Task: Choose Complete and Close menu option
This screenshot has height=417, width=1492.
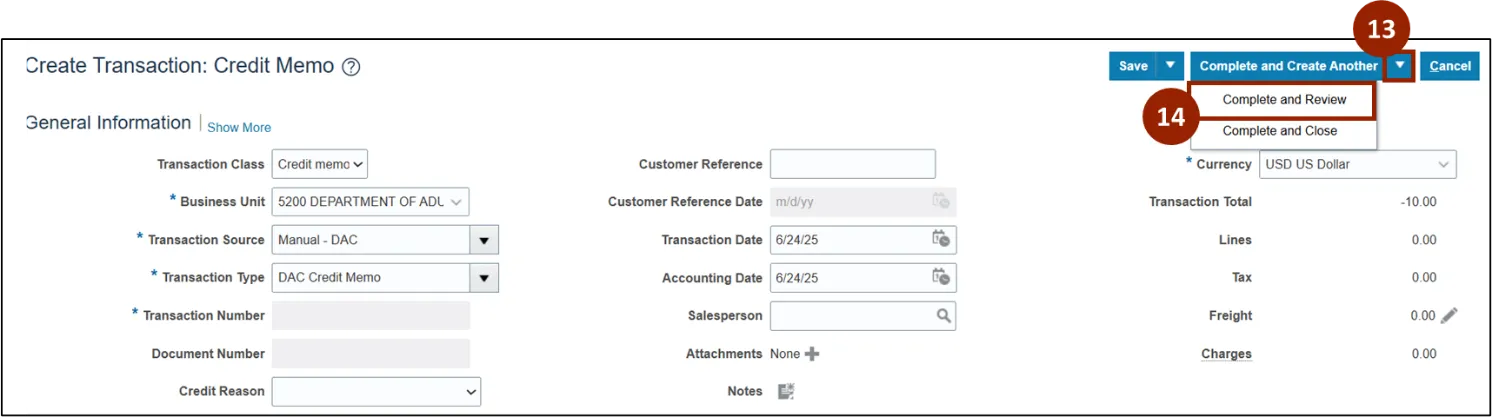Action: click(1279, 131)
